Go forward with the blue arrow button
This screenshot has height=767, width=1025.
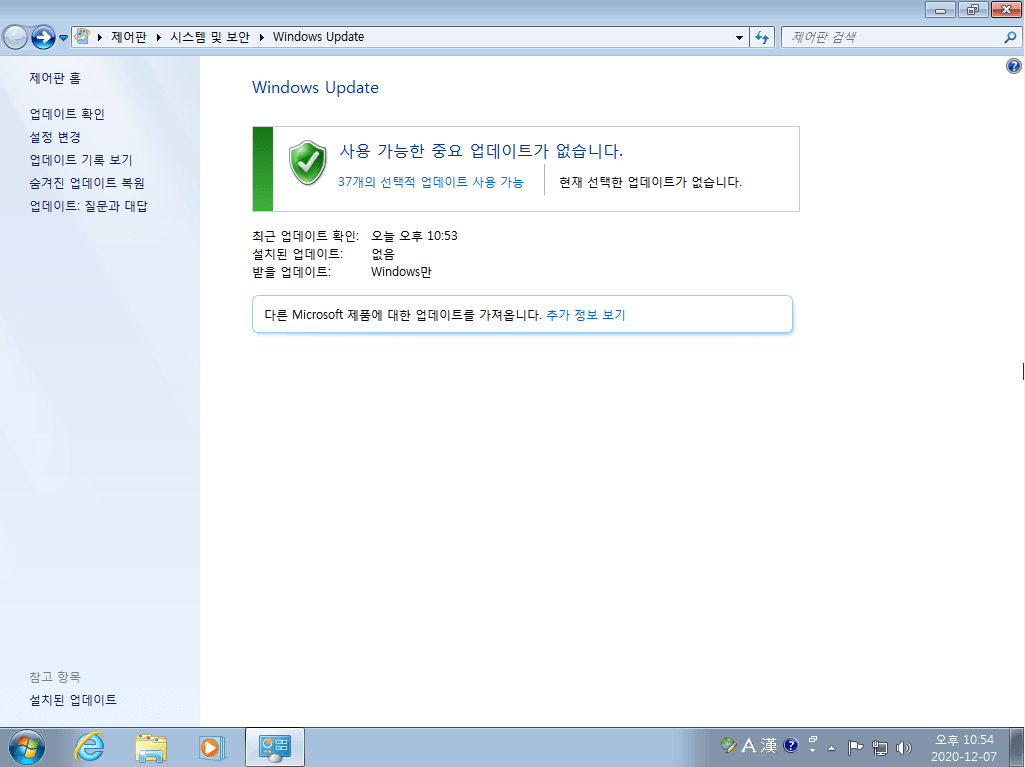43,37
